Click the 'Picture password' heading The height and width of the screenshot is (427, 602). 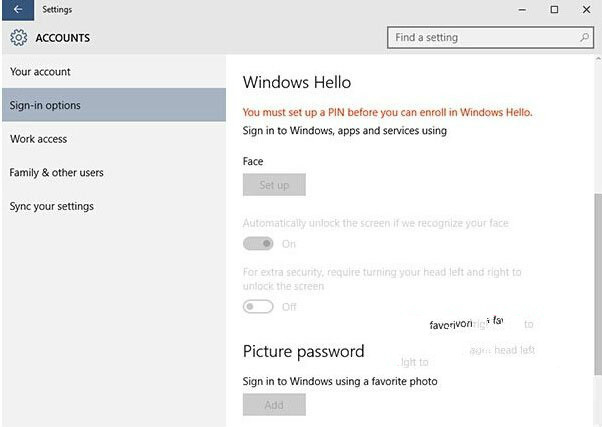(x=303, y=352)
